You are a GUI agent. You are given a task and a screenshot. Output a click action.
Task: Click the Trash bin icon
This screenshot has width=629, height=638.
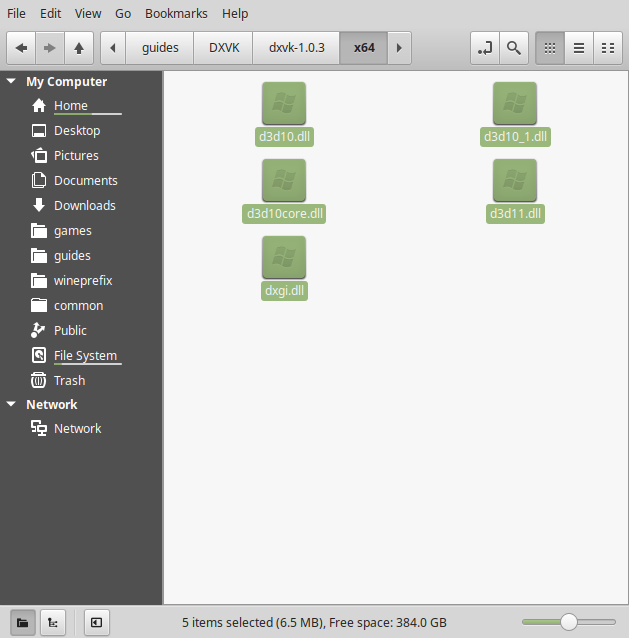click(39, 380)
